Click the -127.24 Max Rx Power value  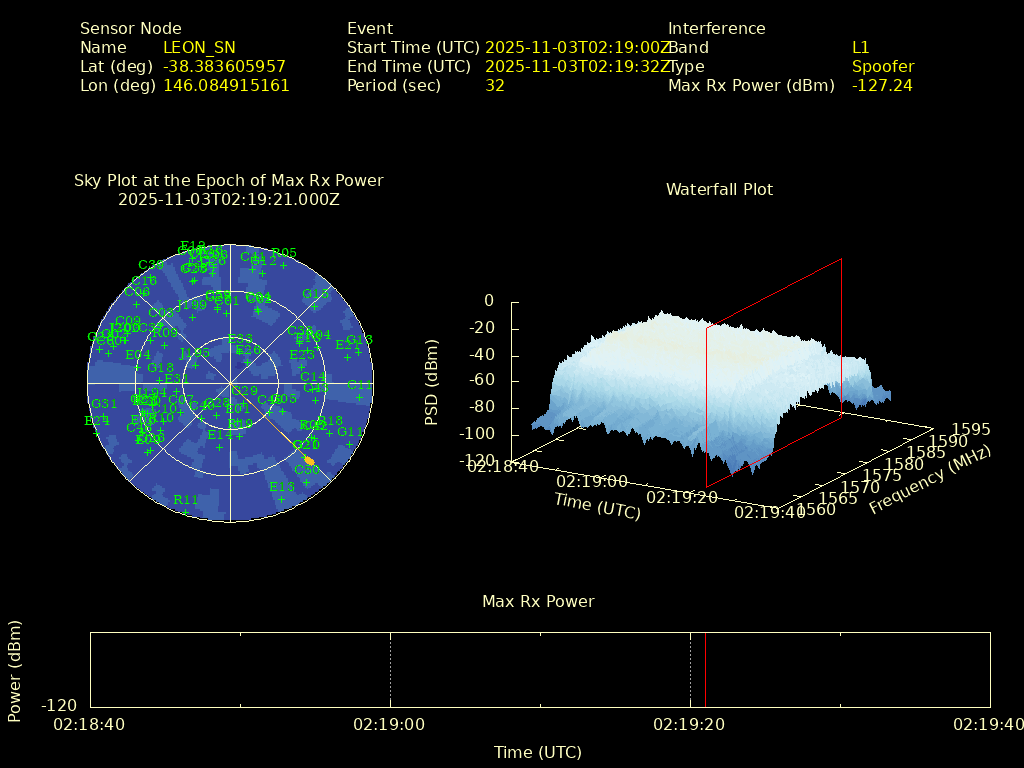click(x=882, y=86)
